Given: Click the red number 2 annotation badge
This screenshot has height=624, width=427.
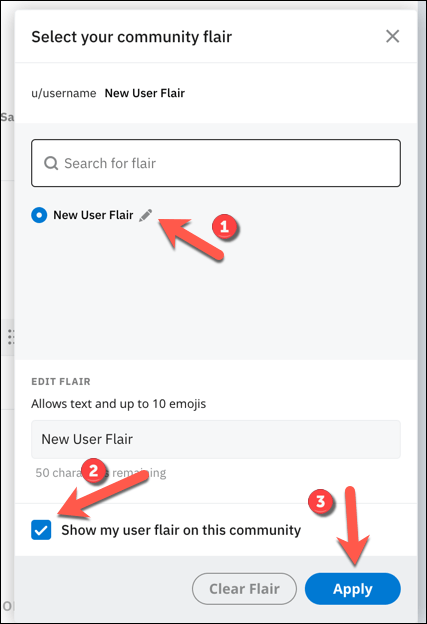Looking at the screenshot, I should pyautogui.click(x=94, y=471).
